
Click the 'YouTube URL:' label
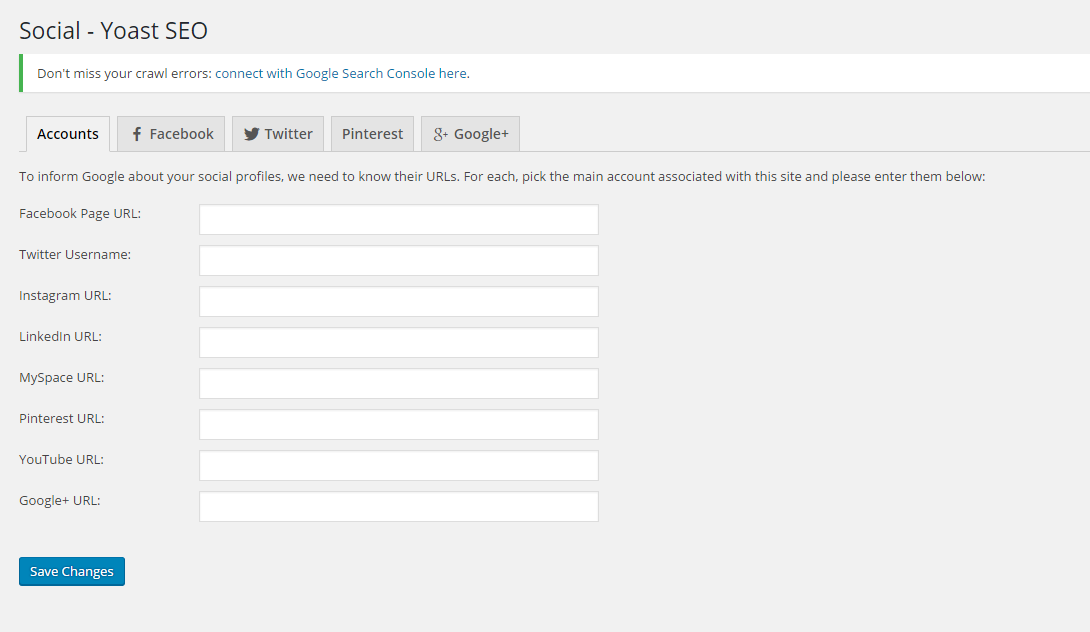[61, 460]
